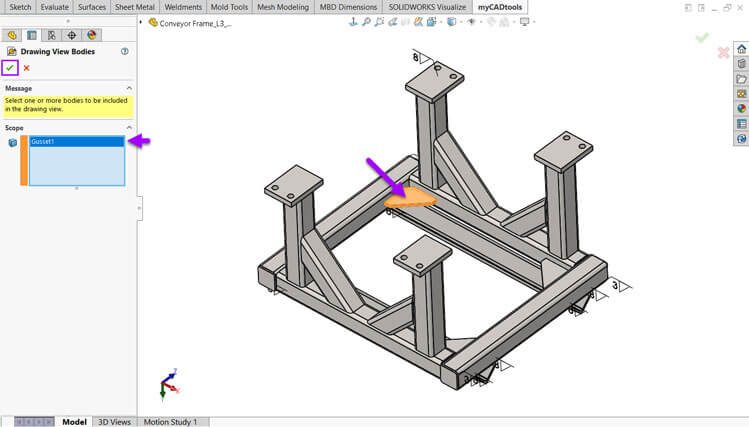Open Custom Properties in the task pane
Screen dimensions: 749x427
(741, 124)
